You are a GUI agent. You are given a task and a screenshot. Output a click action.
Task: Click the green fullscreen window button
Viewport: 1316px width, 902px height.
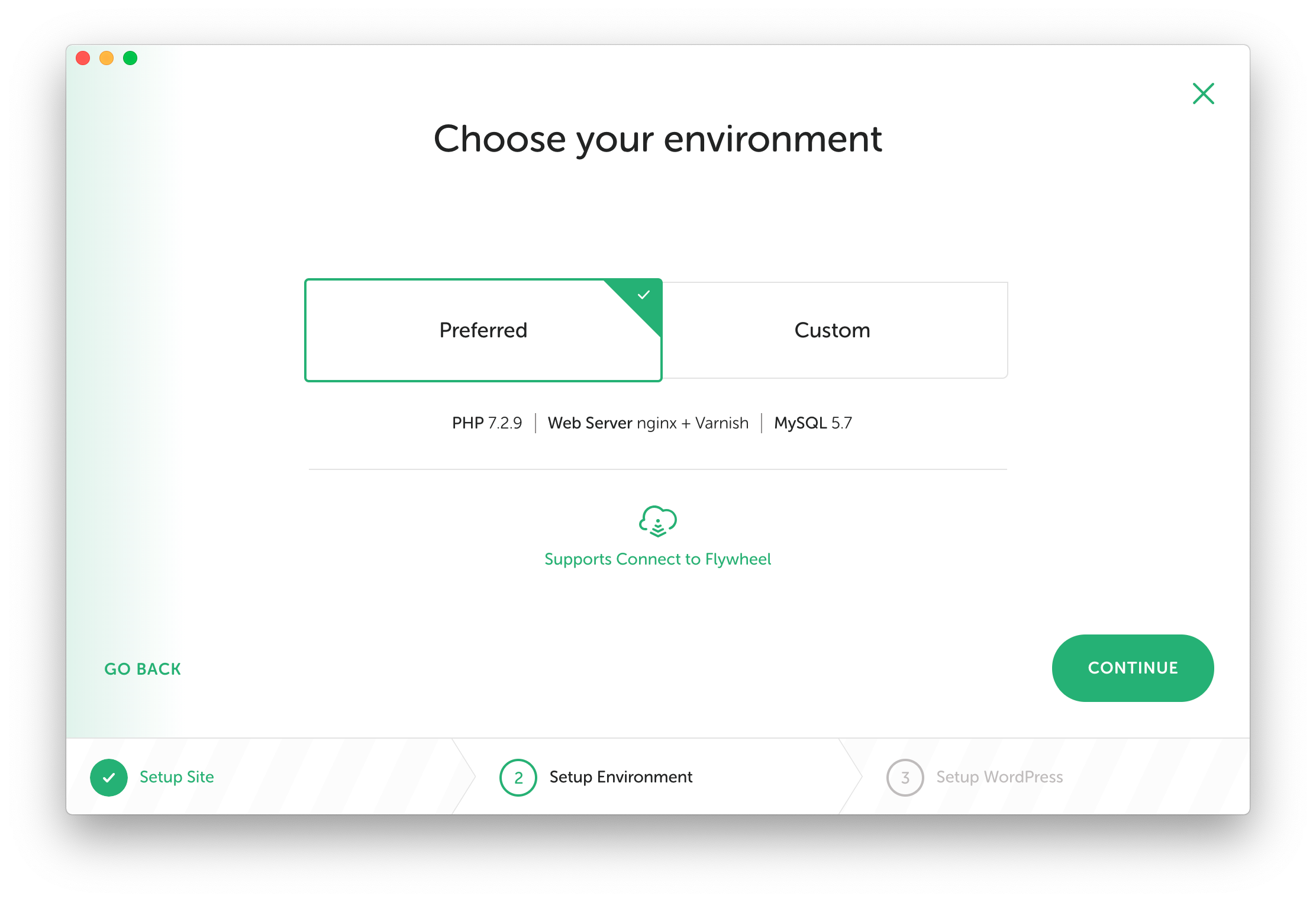130,58
